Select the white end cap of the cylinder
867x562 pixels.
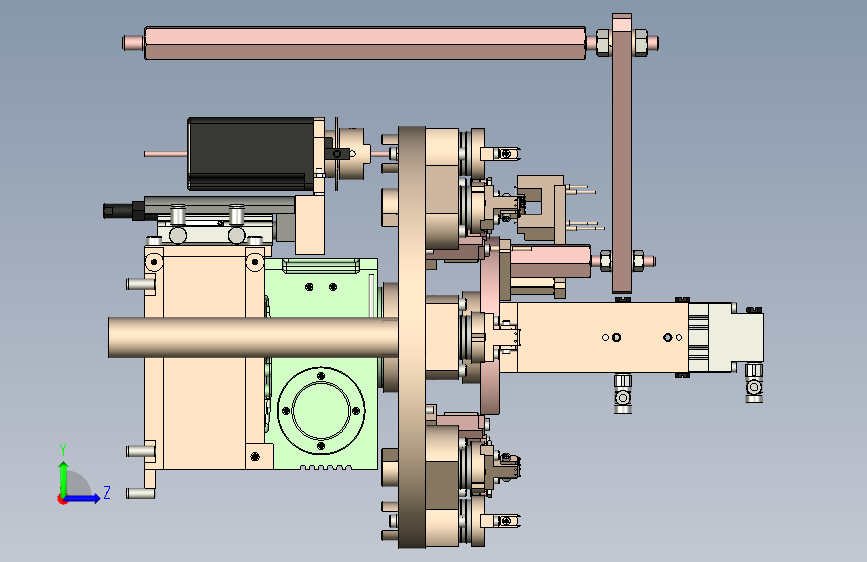pyautogui.click(x=736, y=337)
